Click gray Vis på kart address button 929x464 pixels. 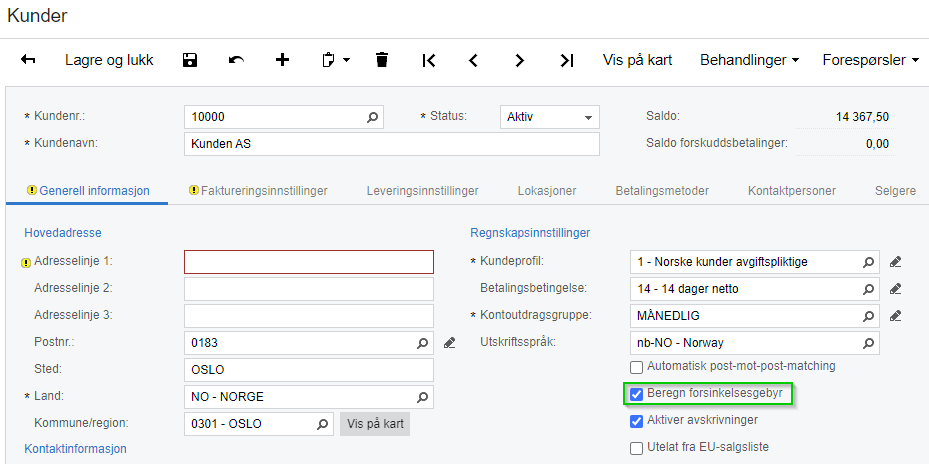tap(375, 424)
